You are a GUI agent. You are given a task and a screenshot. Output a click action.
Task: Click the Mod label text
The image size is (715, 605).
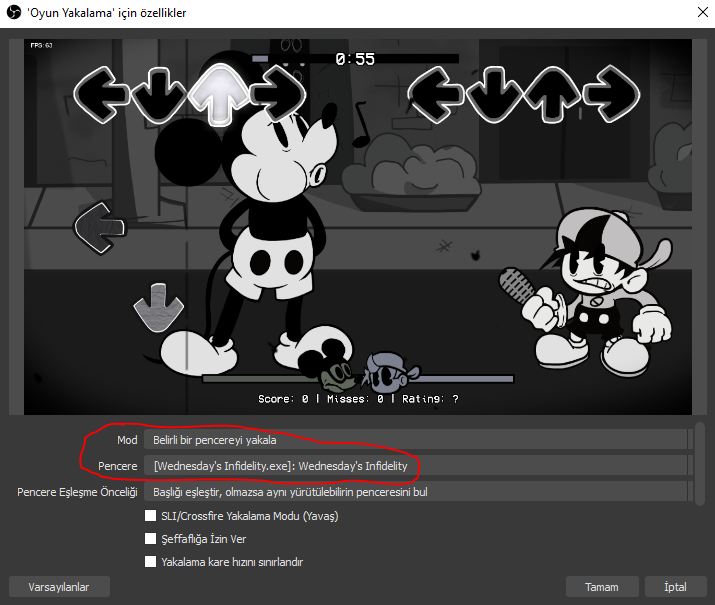127,440
